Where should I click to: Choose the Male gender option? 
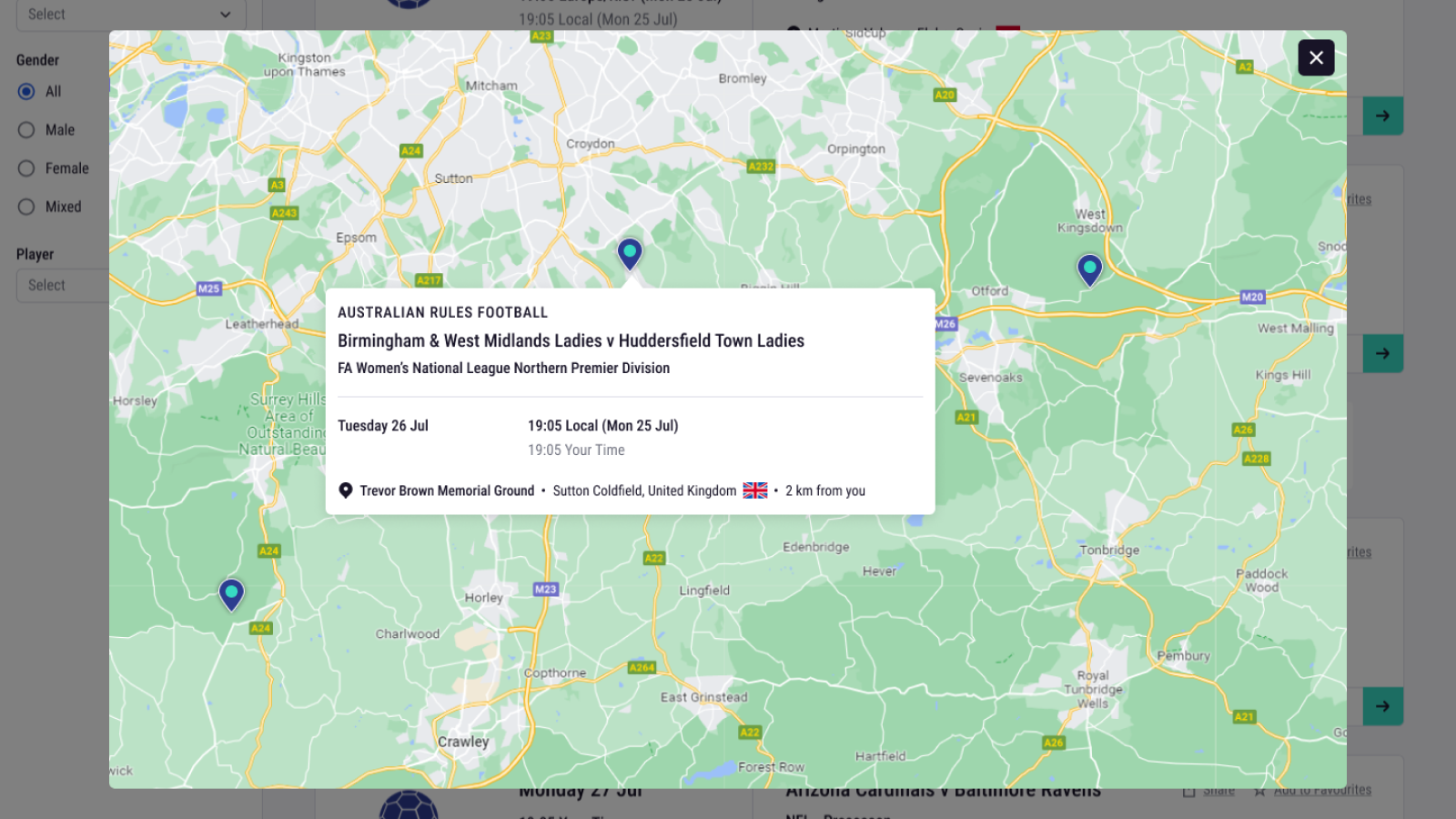click(x=26, y=130)
